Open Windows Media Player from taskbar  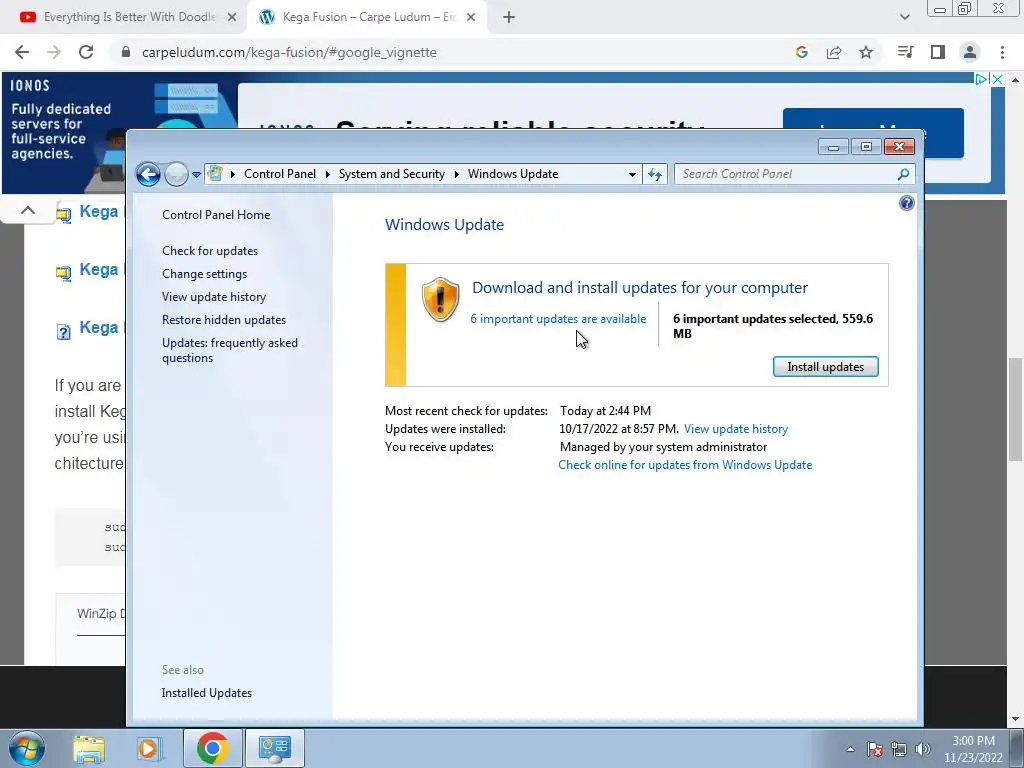click(149, 748)
